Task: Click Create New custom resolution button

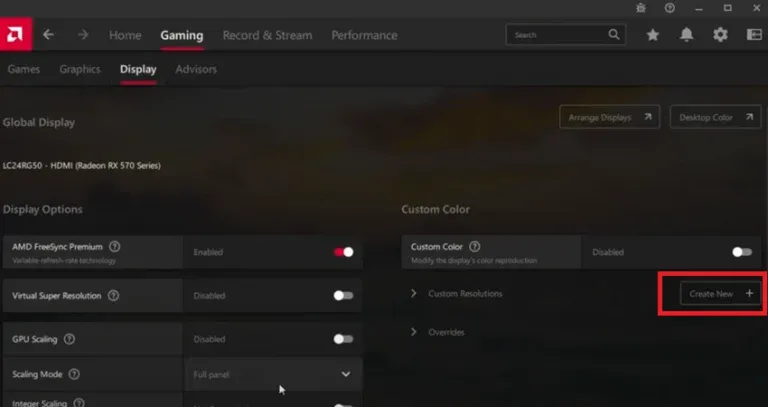Action: coord(720,293)
